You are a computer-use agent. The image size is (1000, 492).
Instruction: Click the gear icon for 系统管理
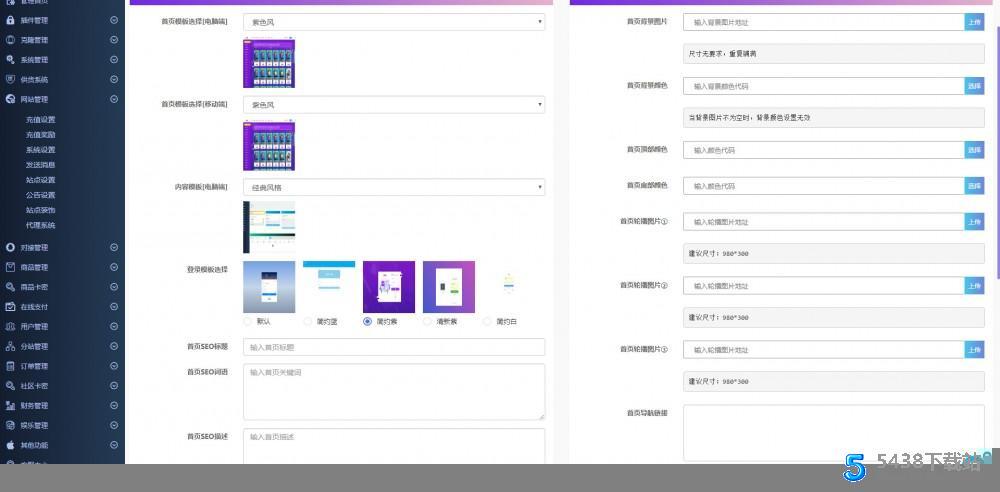10,60
